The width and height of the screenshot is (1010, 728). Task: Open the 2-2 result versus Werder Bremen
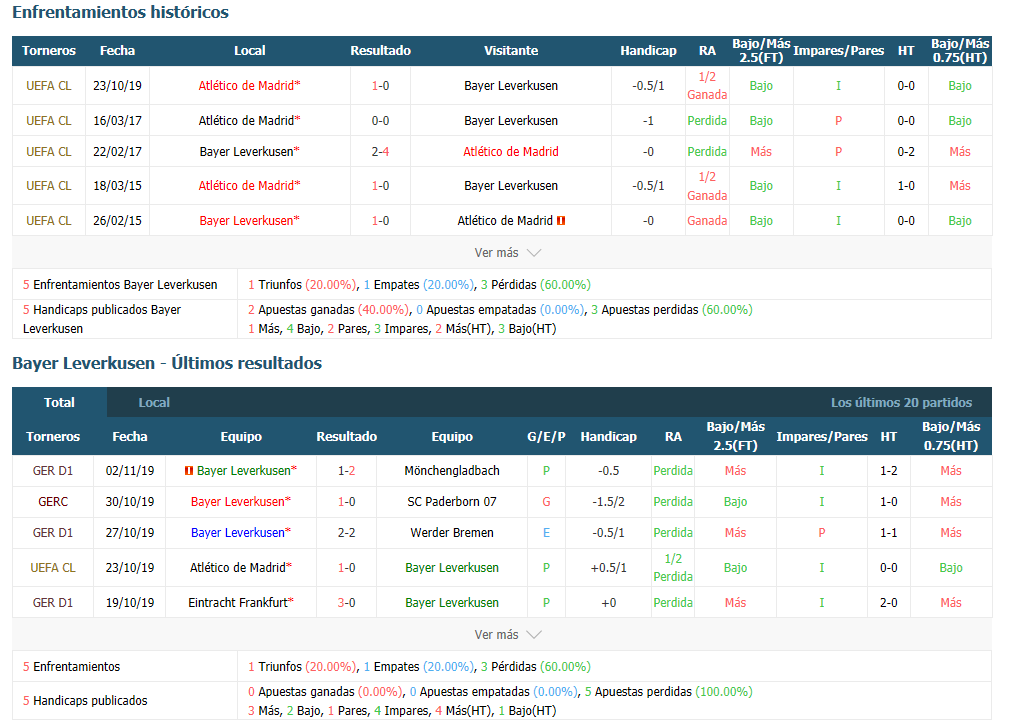pyautogui.click(x=347, y=533)
